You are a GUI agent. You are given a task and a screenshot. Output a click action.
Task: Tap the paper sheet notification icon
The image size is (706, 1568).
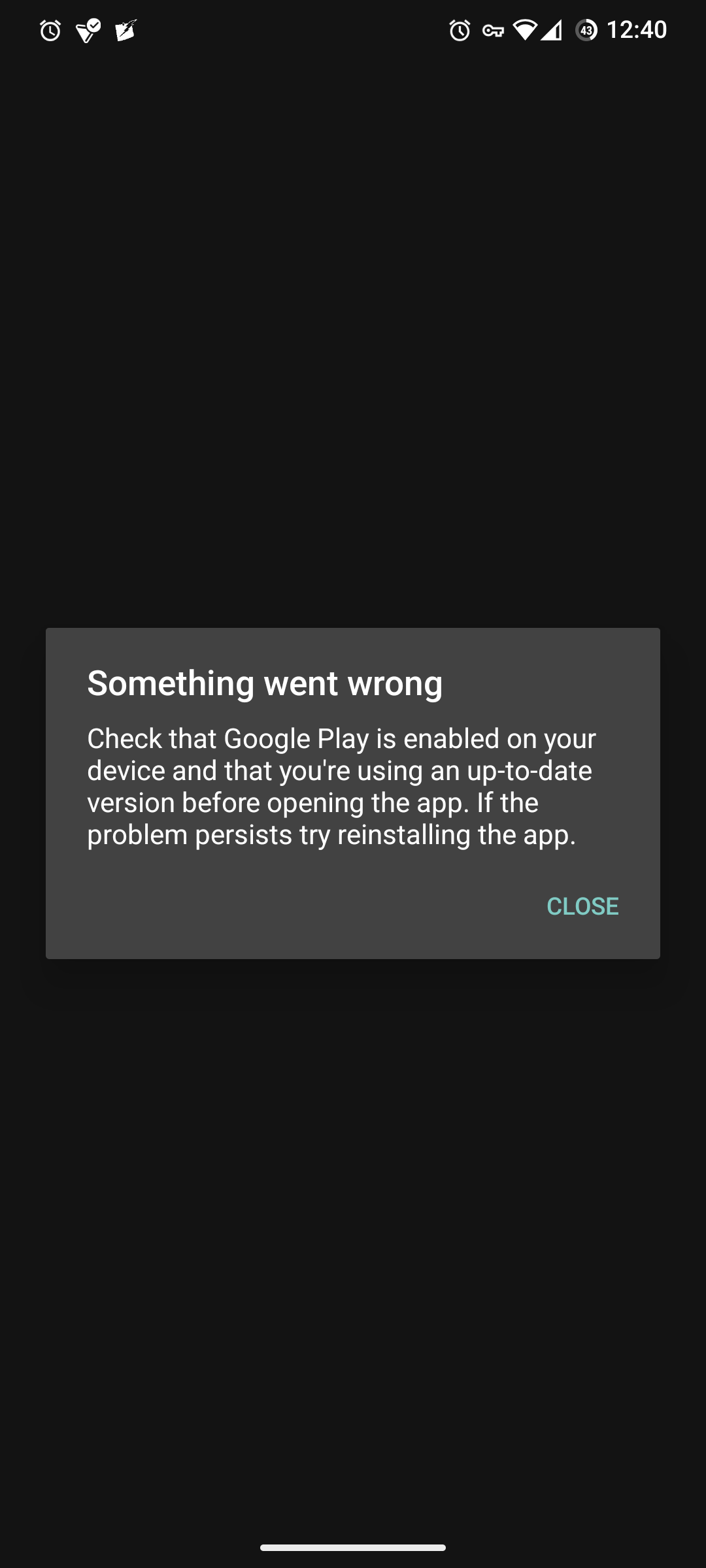point(126,31)
